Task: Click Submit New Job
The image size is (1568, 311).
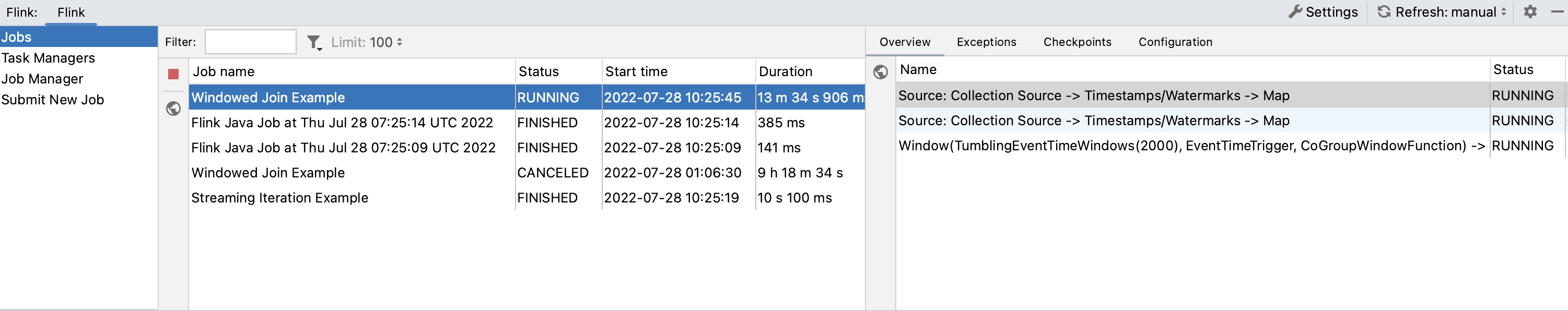Action: (52, 100)
